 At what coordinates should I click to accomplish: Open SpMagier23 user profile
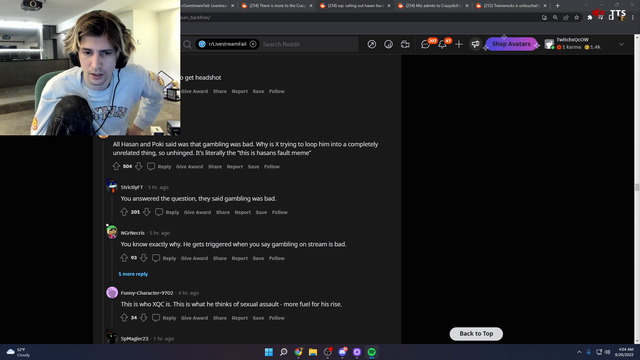click(x=134, y=339)
